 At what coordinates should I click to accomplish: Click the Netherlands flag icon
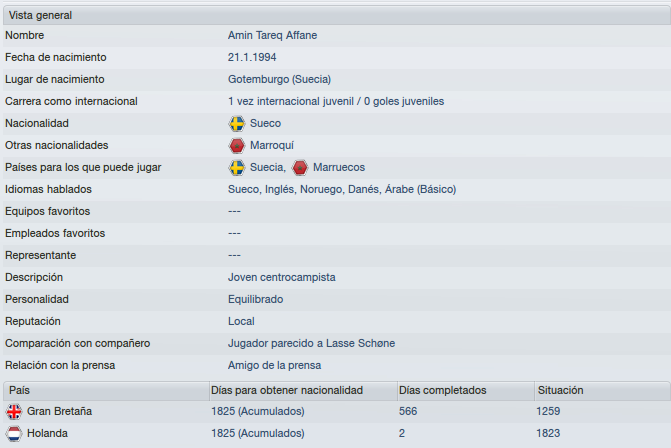pyautogui.click(x=14, y=433)
